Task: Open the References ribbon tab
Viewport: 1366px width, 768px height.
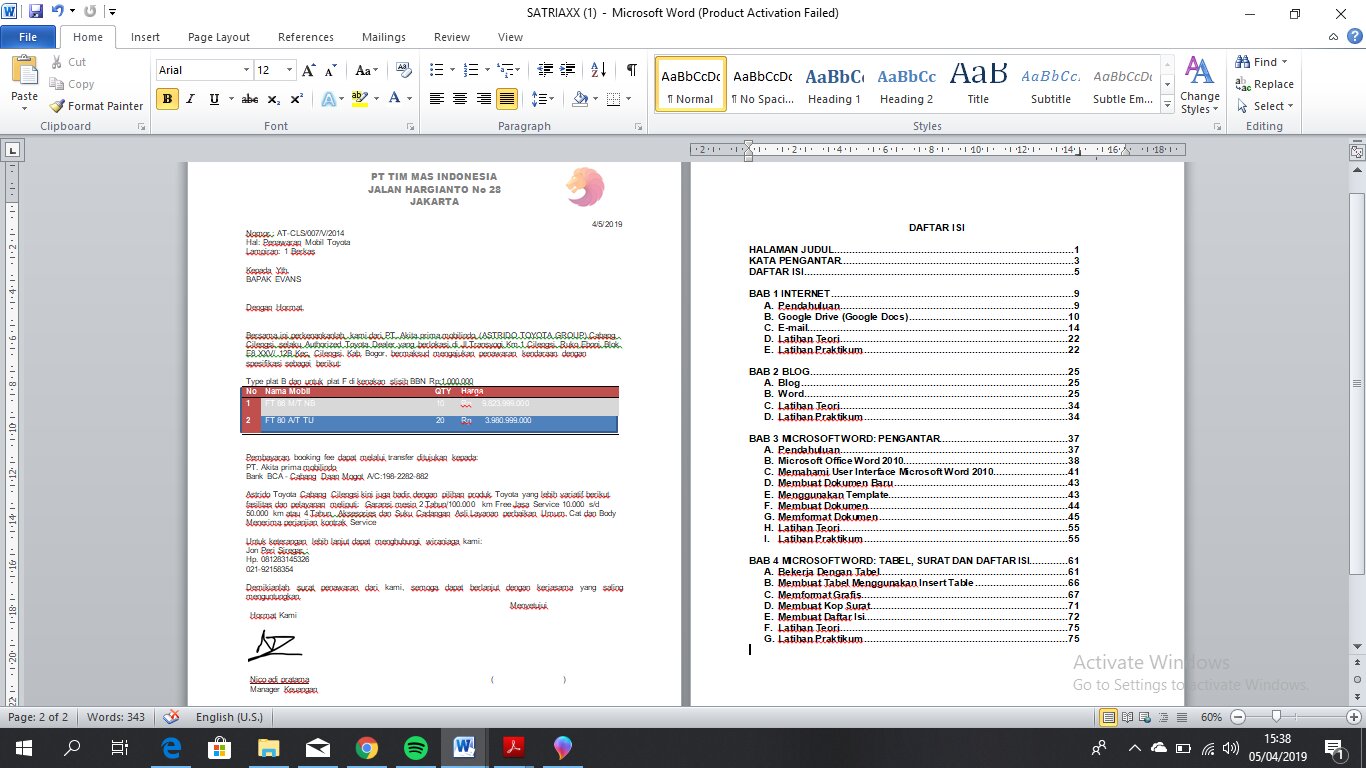Action: coord(305,37)
